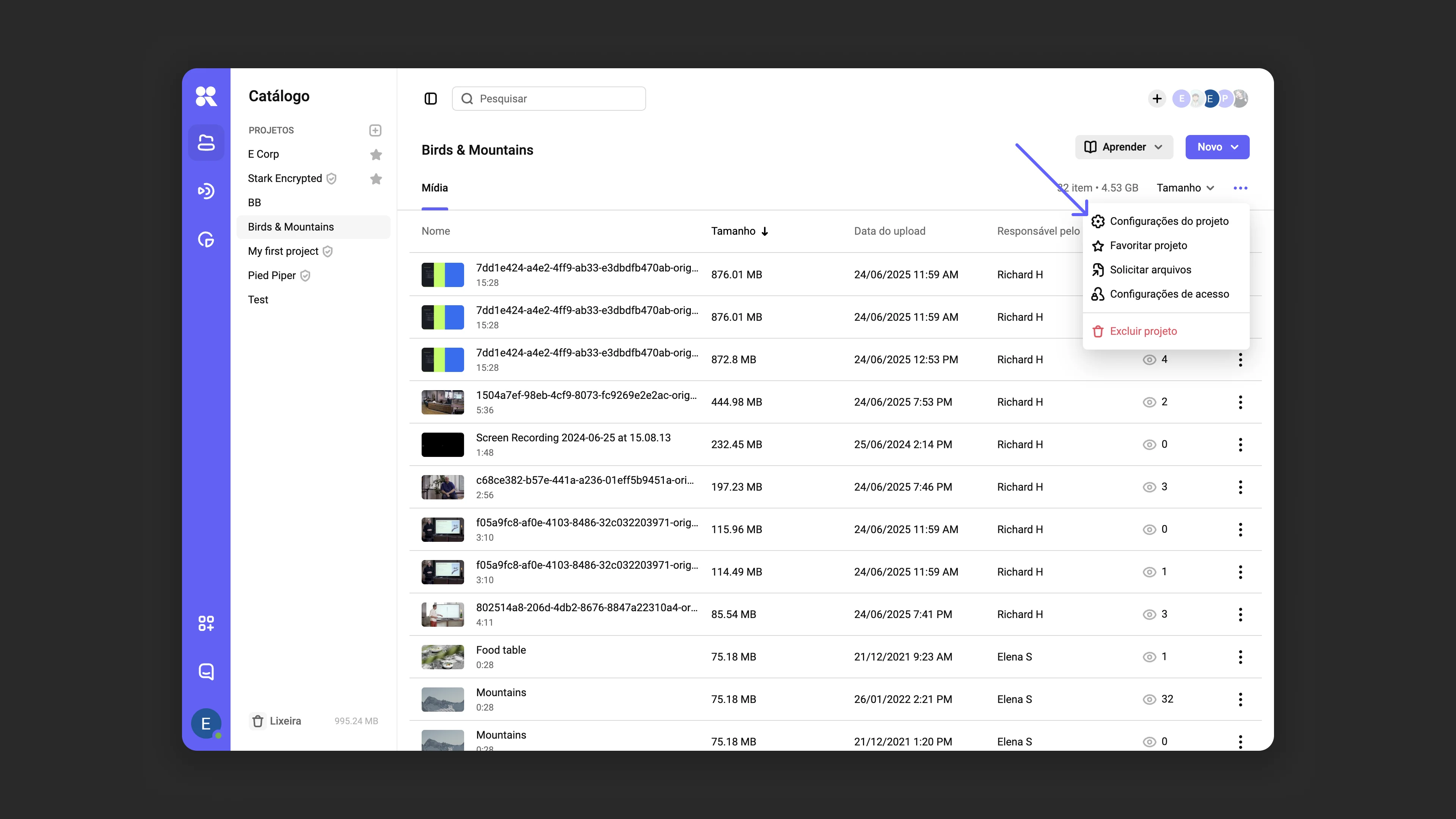
Task: Sort by Data do upload column
Action: [x=890, y=231]
